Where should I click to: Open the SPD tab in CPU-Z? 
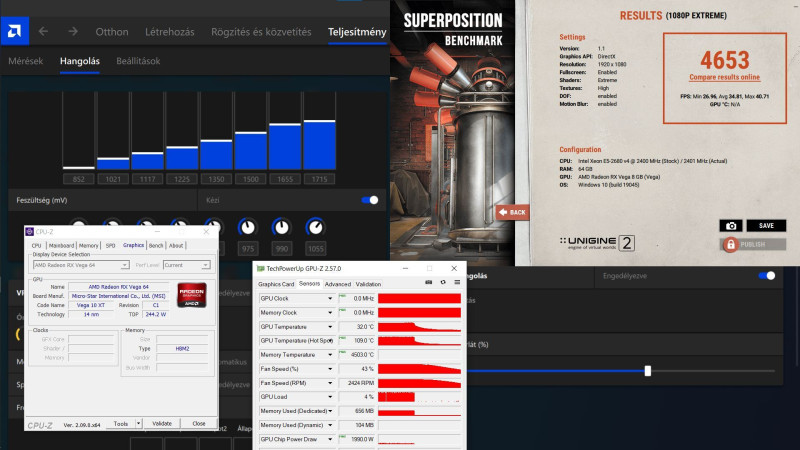tap(110, 245)
